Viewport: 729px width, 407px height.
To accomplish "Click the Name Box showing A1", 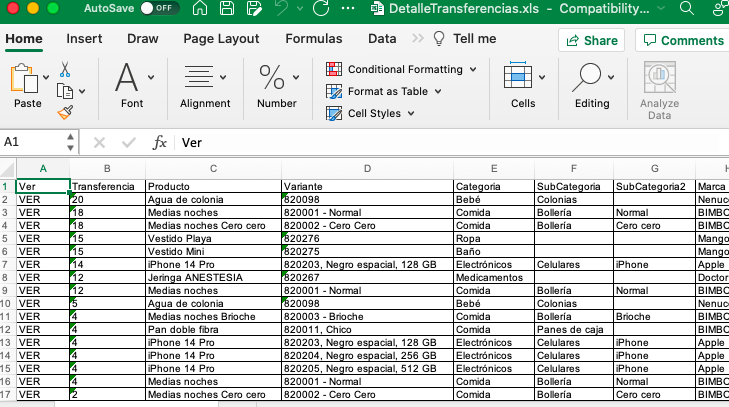I will point(33,142).
